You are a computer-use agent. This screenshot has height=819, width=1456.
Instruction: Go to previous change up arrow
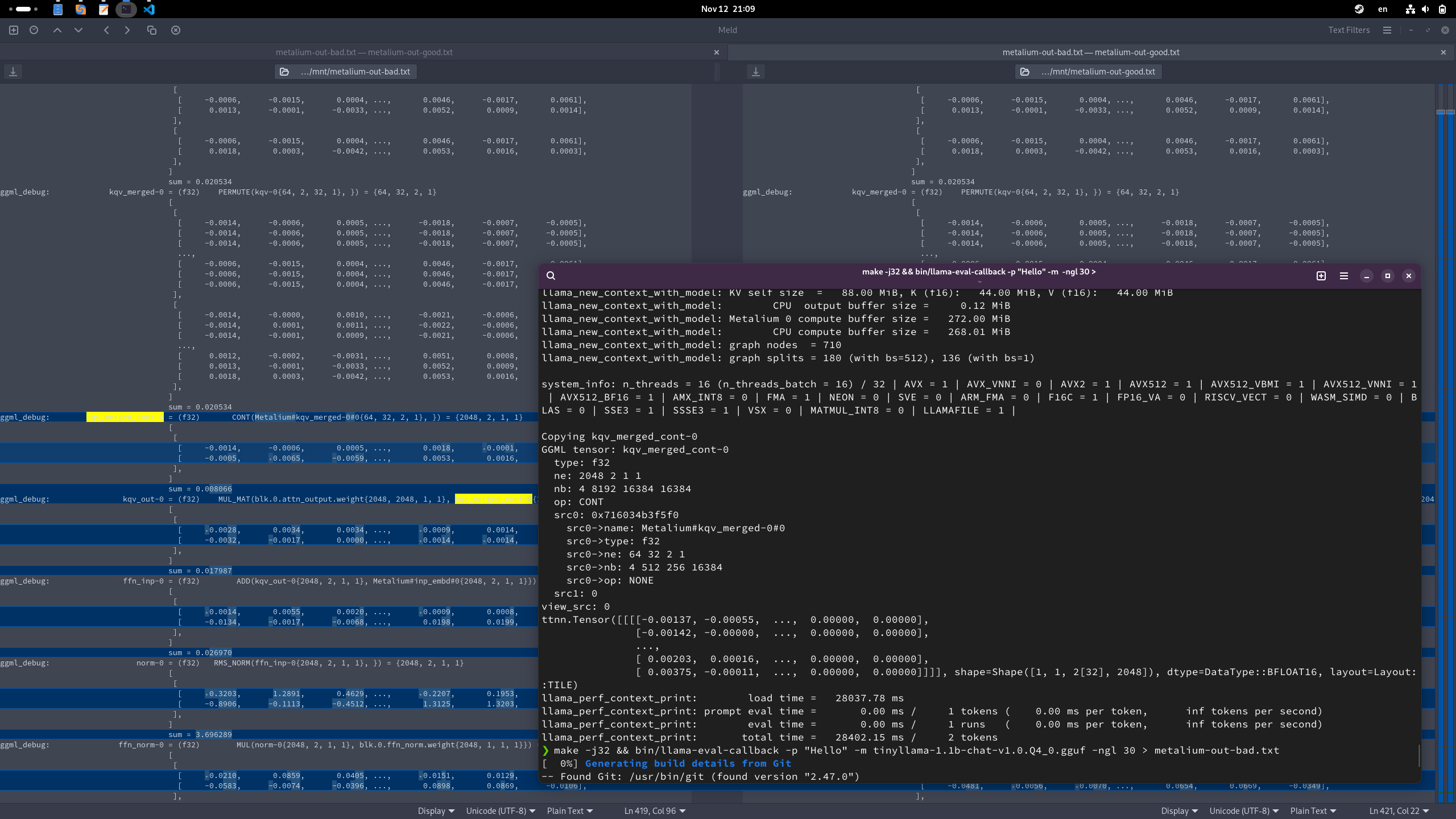pos(57,30)
